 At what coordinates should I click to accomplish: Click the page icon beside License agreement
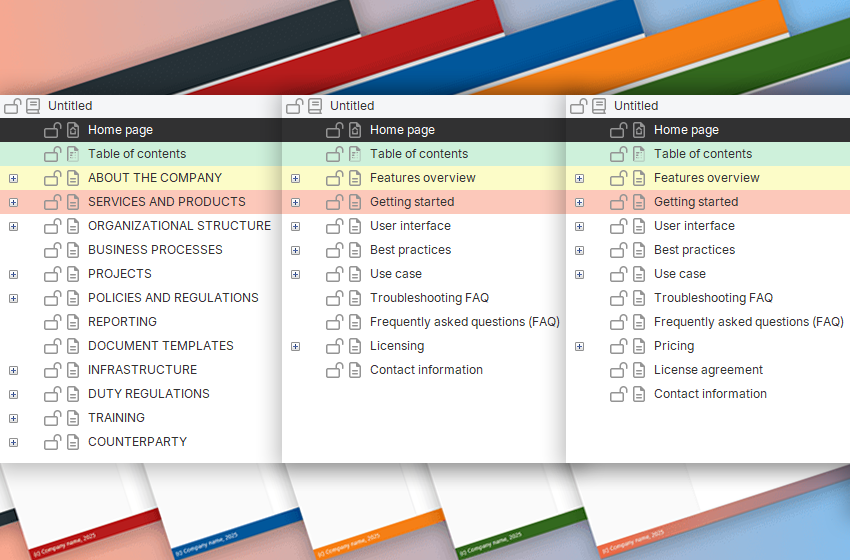click(x=639, y=370)
